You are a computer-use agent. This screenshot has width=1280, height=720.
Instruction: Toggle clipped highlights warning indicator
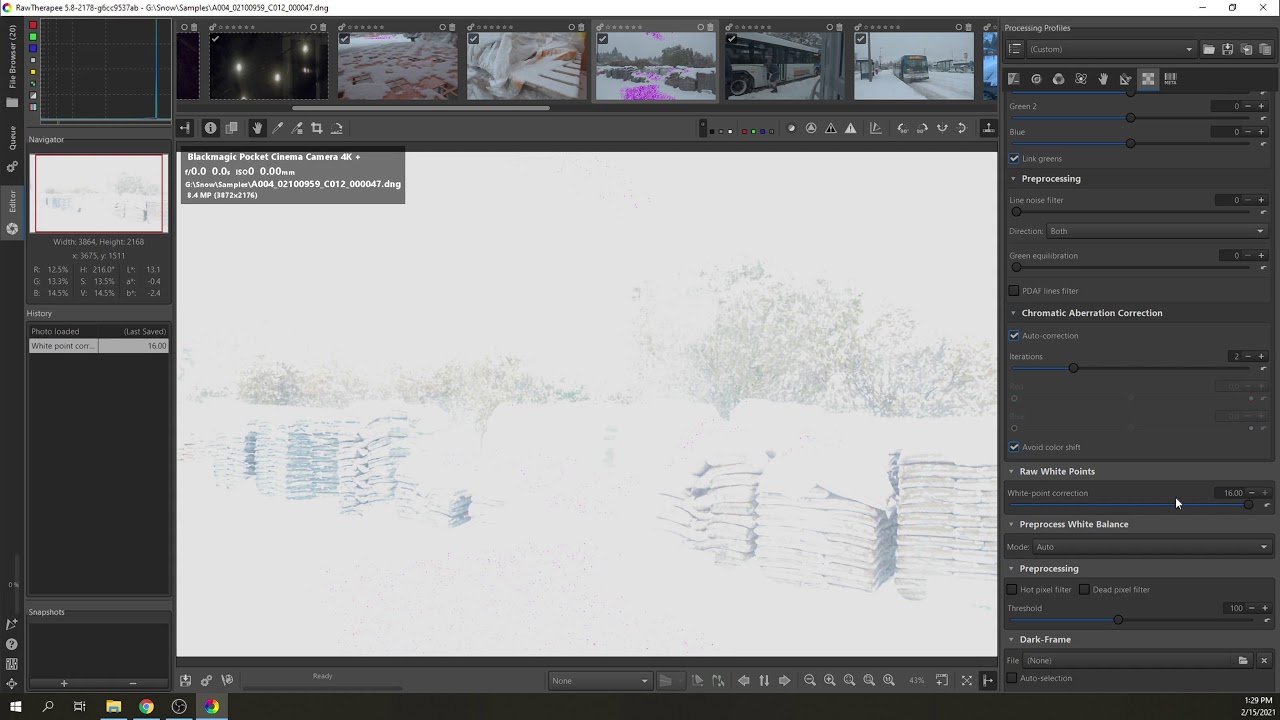point(850,128)
